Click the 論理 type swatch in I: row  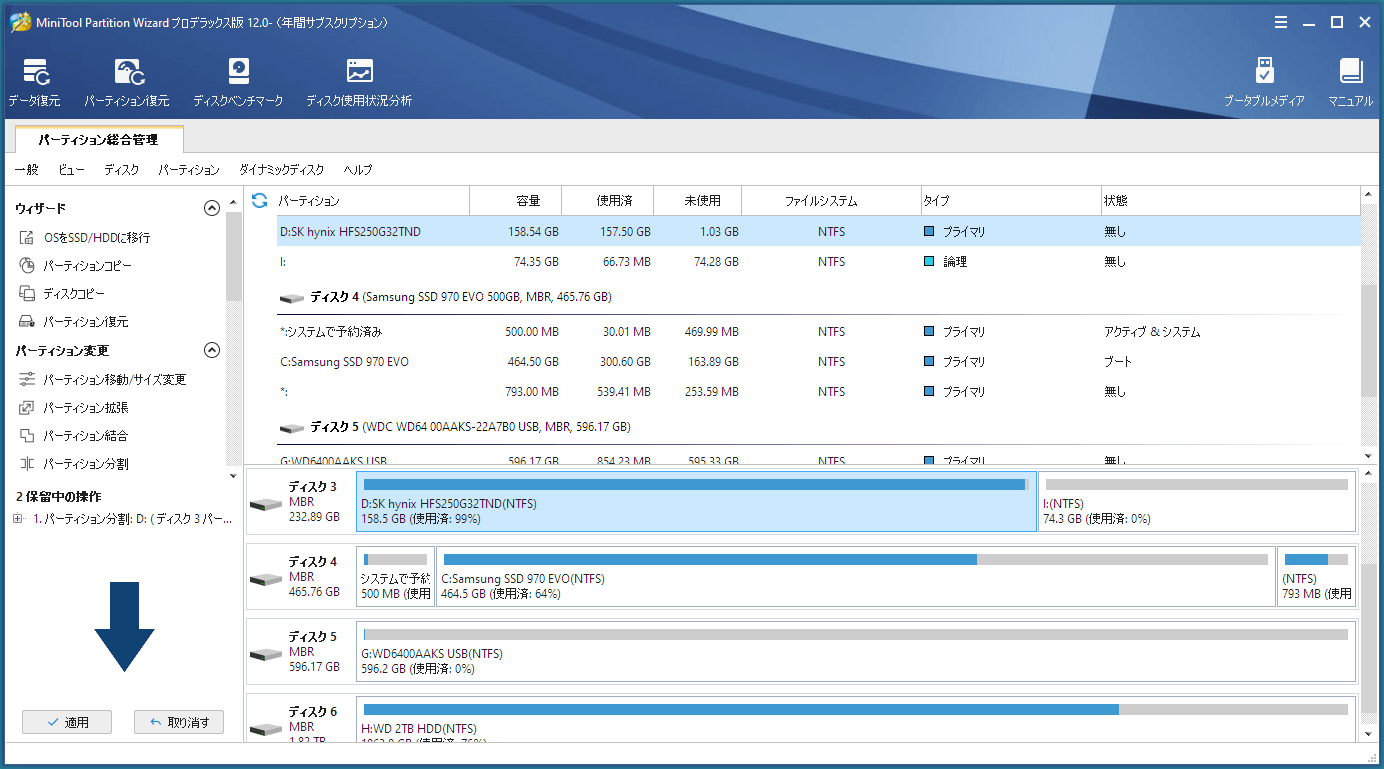[x=929, y=261]
